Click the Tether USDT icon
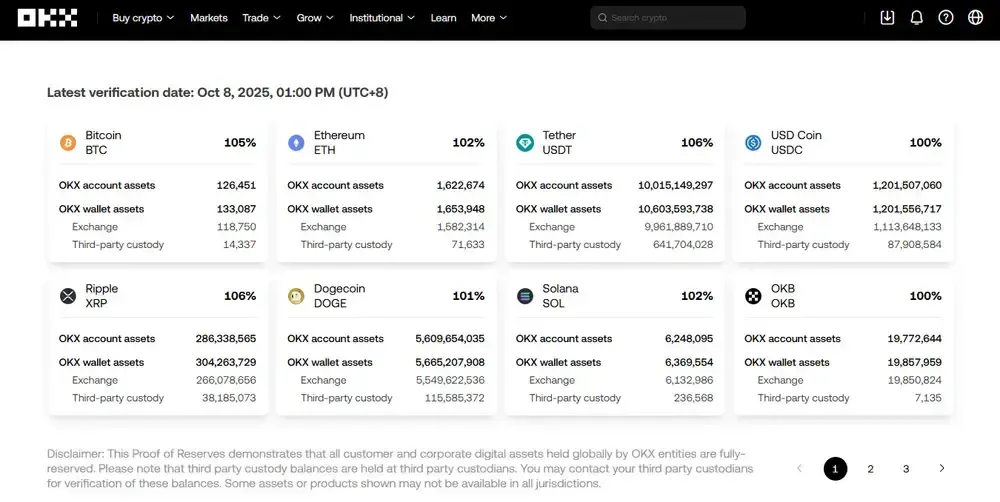The image size is (1000, 502). click(525, 143)
